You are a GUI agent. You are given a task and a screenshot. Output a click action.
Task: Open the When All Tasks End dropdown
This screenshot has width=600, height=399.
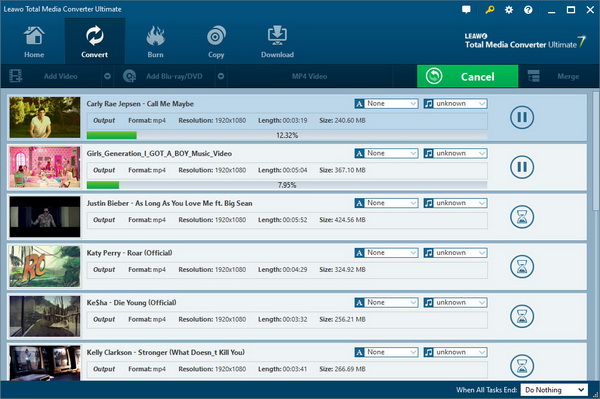pos(554,390)
